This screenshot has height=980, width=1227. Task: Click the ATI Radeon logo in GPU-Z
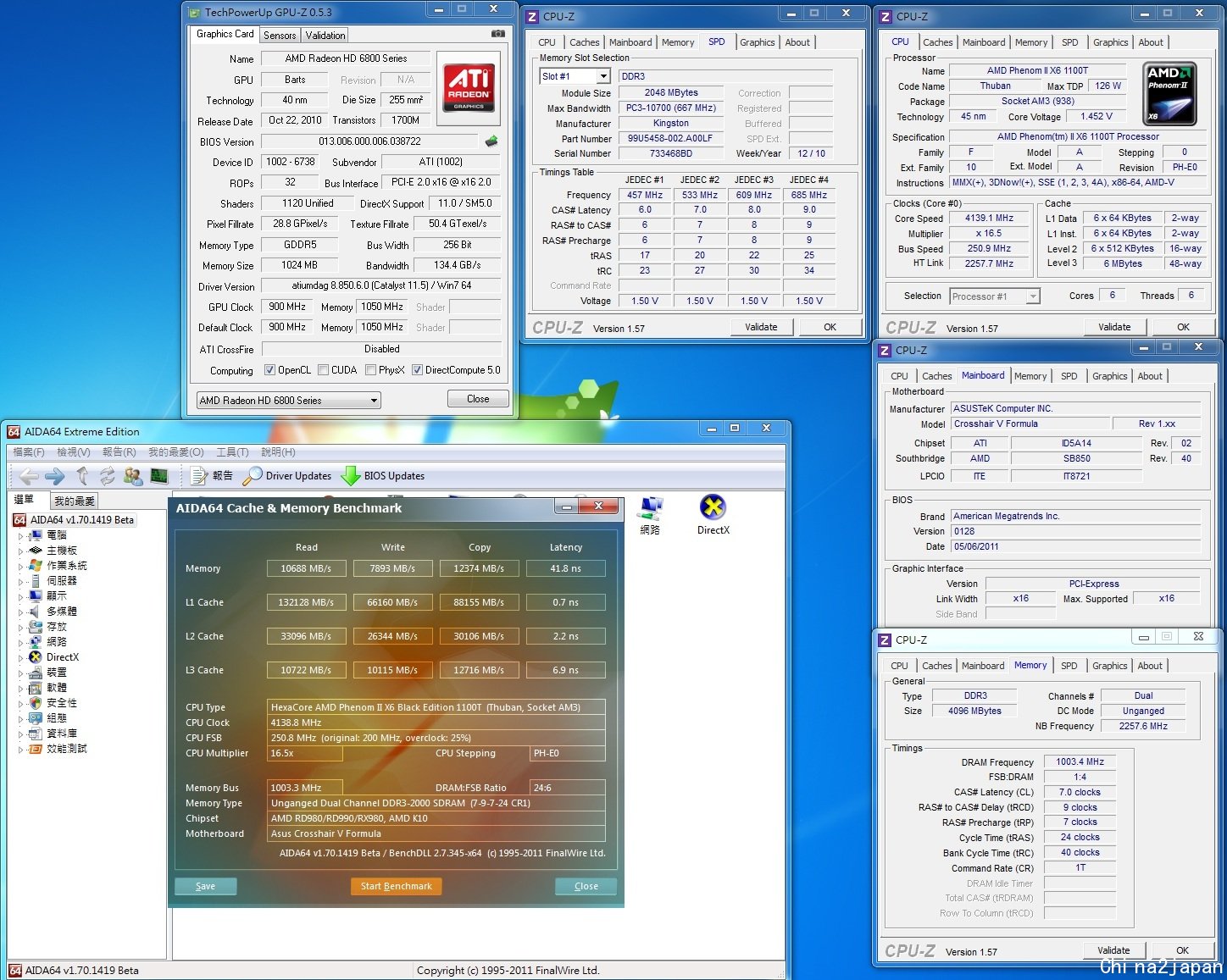pos(469,88)
